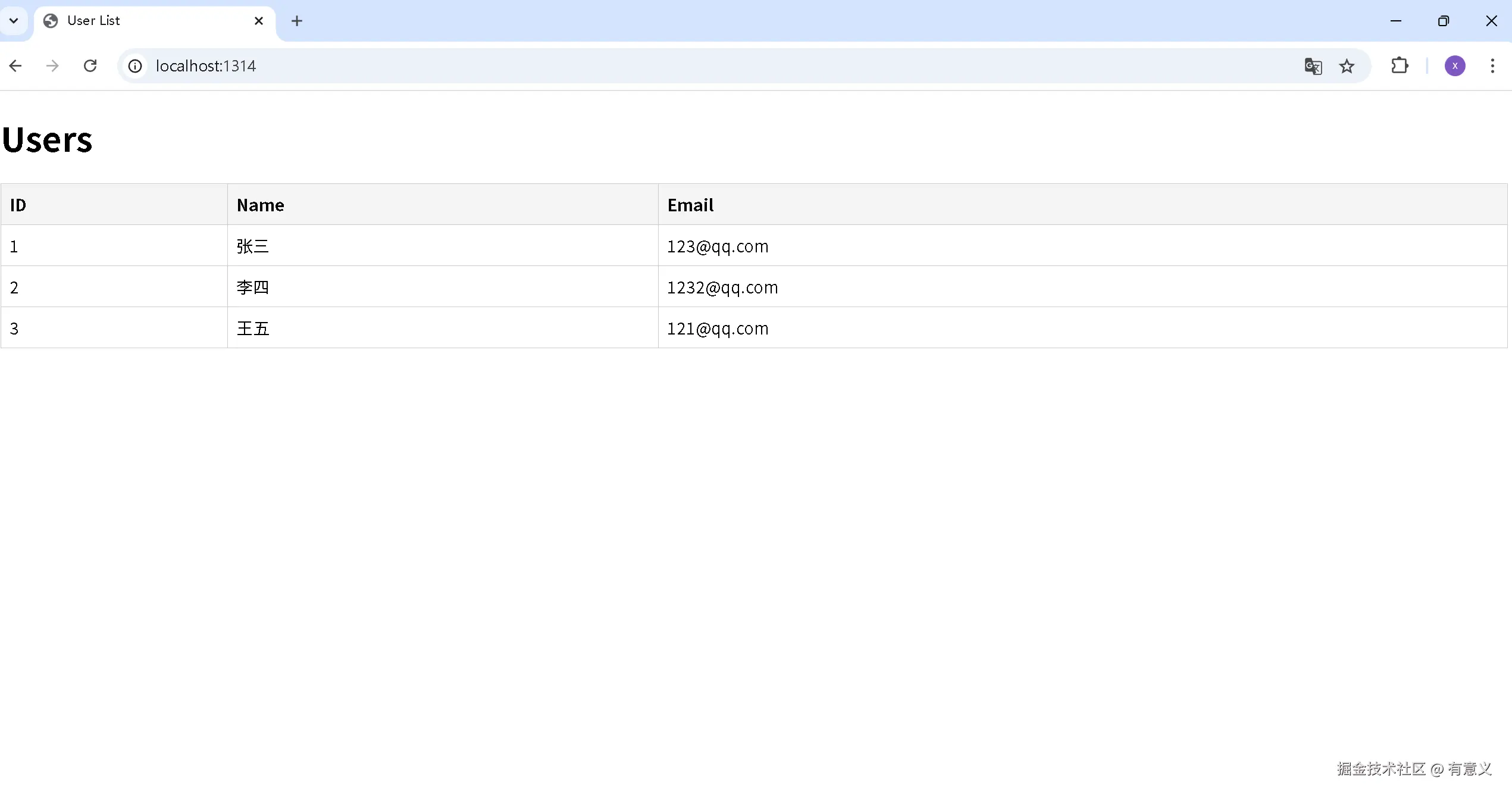Click the 123@qq.com email cell
Screen dimensions: 1512x797
[x=718, y=246]
